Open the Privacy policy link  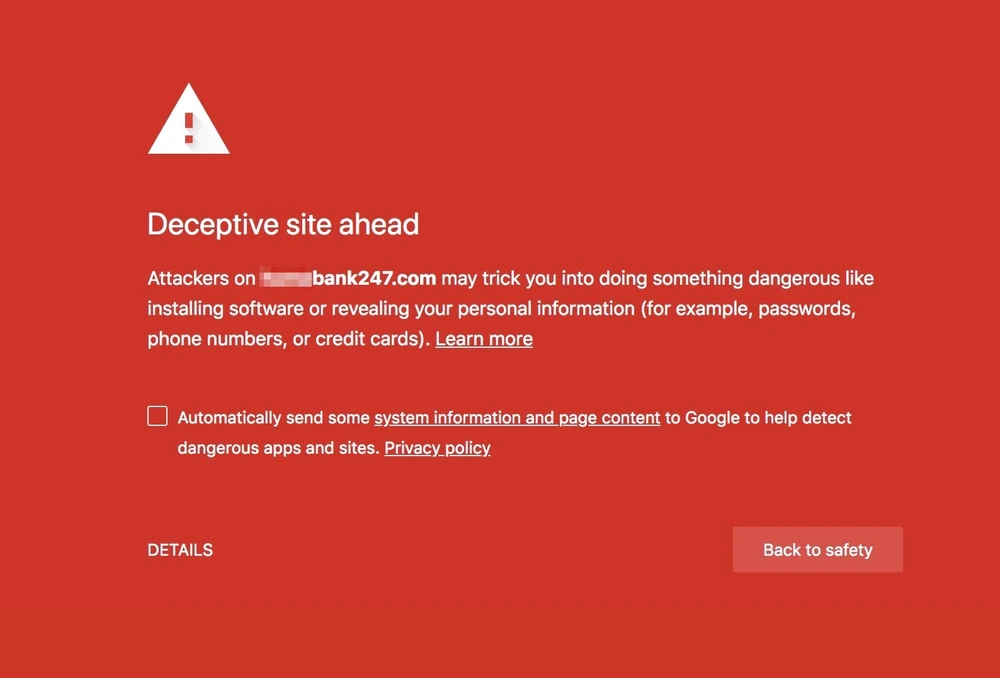(x=437, y=448)
